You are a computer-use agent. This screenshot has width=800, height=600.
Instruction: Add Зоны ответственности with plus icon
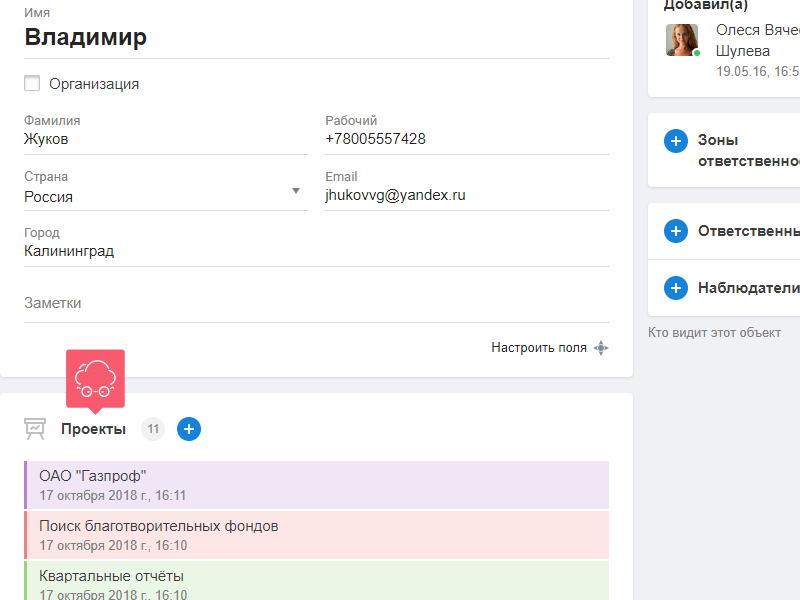676,141
